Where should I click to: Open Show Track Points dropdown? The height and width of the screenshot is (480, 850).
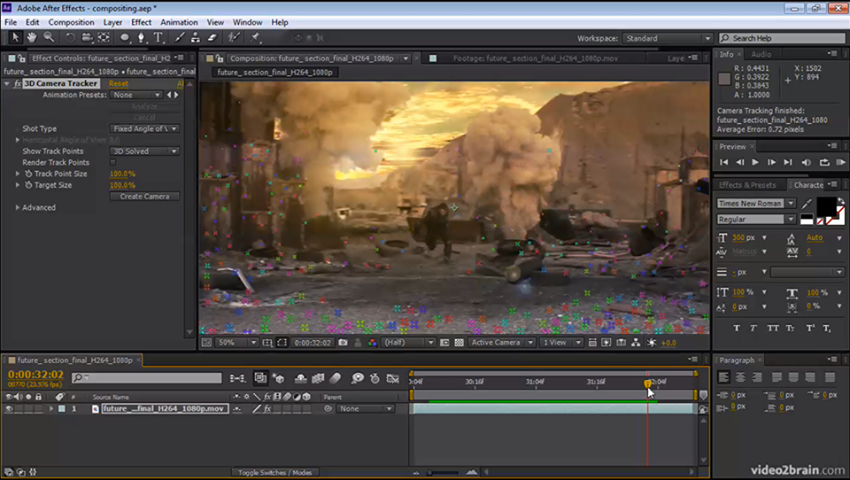[144, 151]
